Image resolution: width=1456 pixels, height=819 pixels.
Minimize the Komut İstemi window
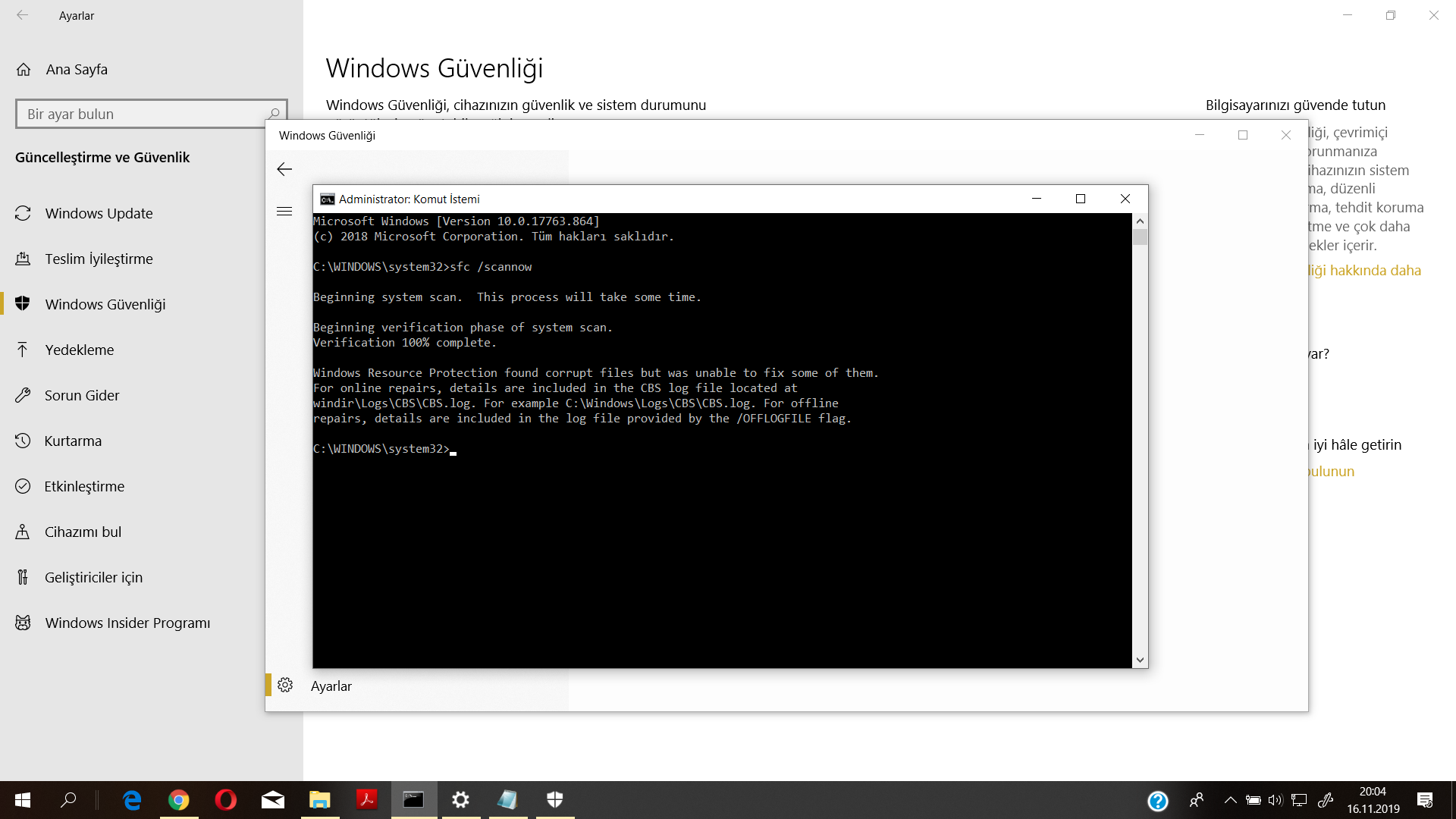1037,199
